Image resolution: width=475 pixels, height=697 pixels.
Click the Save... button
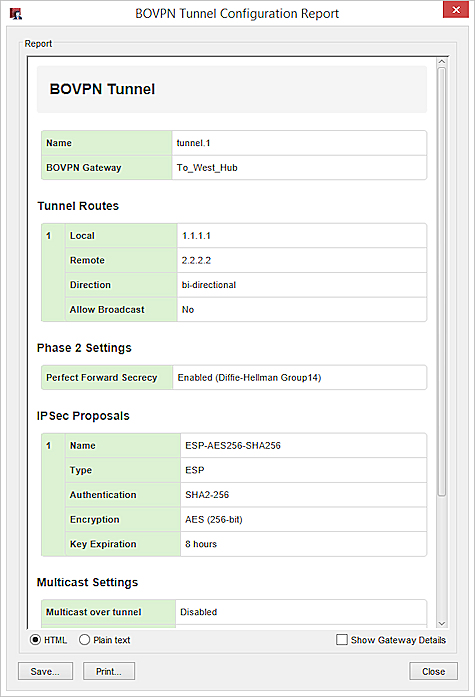click(45, 671)
